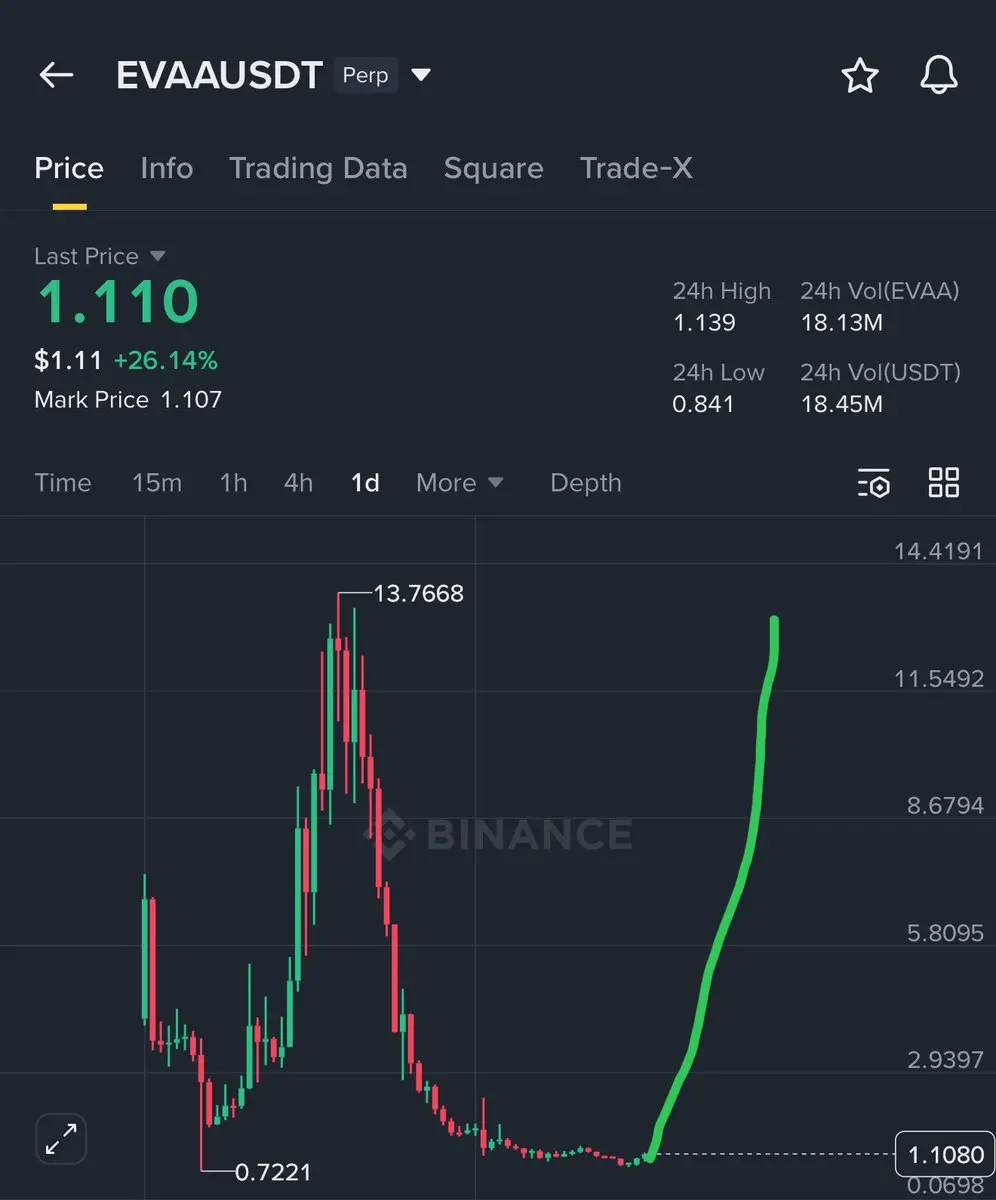Select the 15m timeframe
Image resolution: width=996 pixels, height=1200 pixels.
(157, 483)
